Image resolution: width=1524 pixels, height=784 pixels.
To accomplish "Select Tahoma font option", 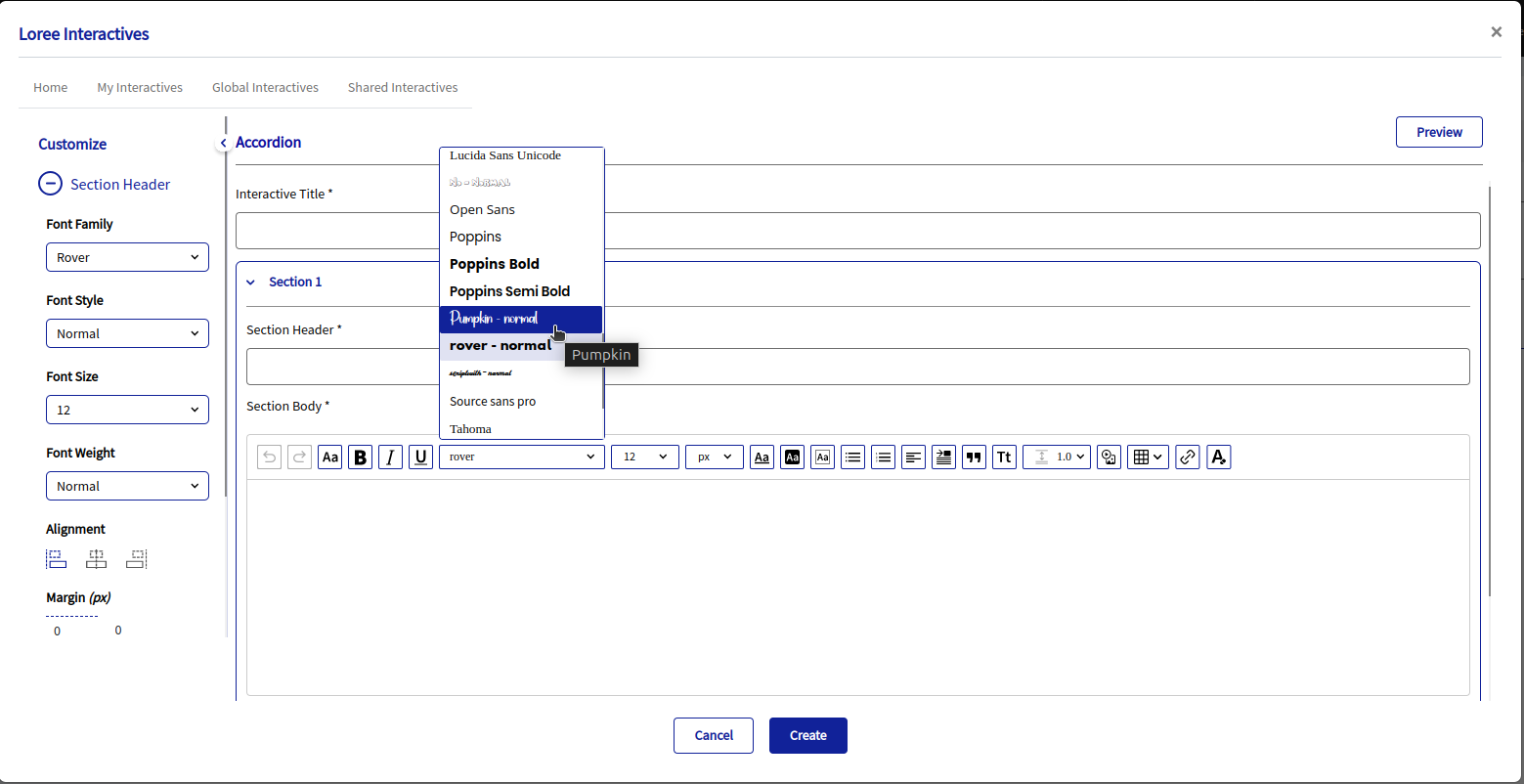I will [521, 428].
